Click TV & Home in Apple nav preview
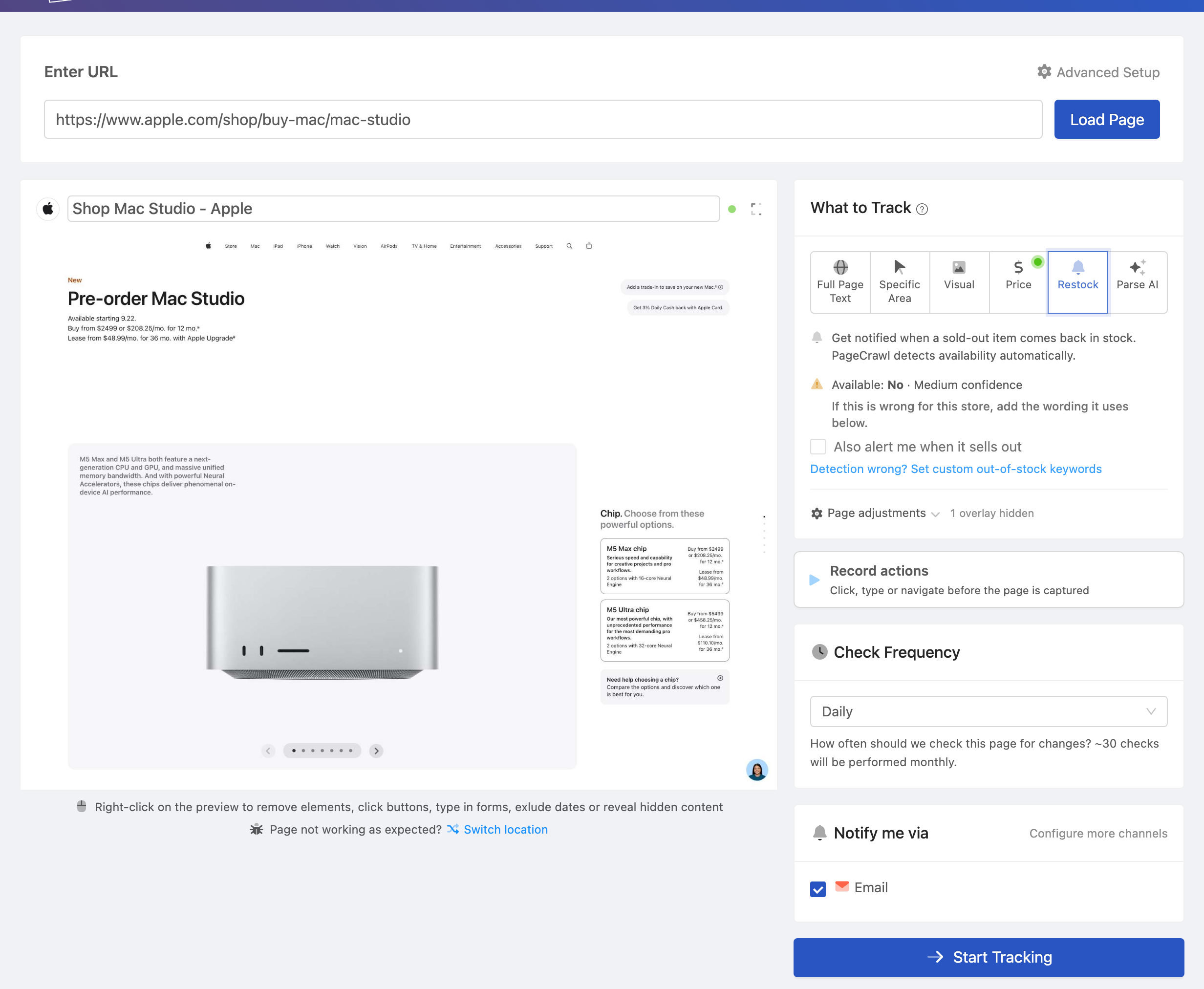The width and height of the screenshot is (1204, 989). tap(424, 246)
